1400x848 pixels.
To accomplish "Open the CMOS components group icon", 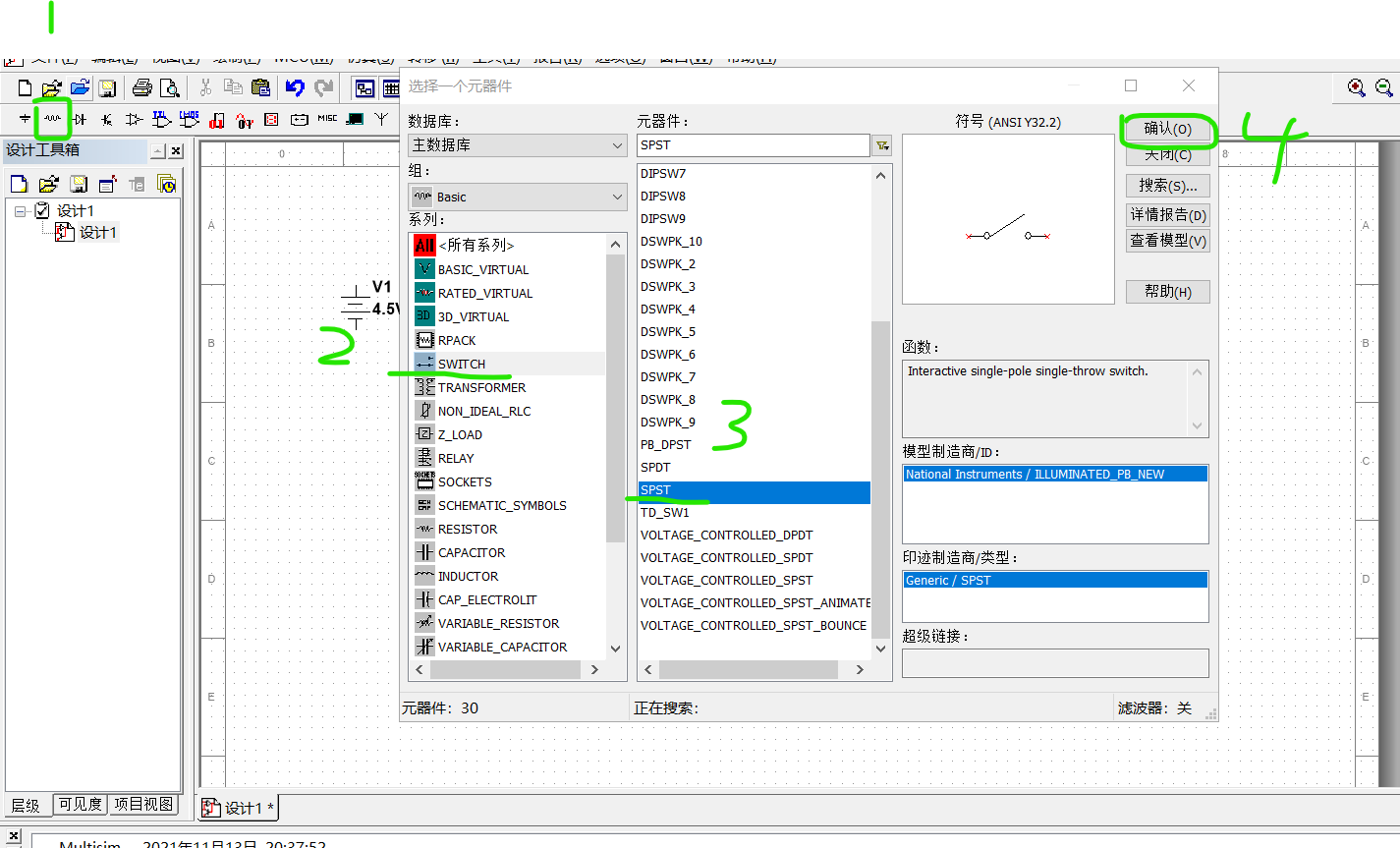I will pos(189,120).
